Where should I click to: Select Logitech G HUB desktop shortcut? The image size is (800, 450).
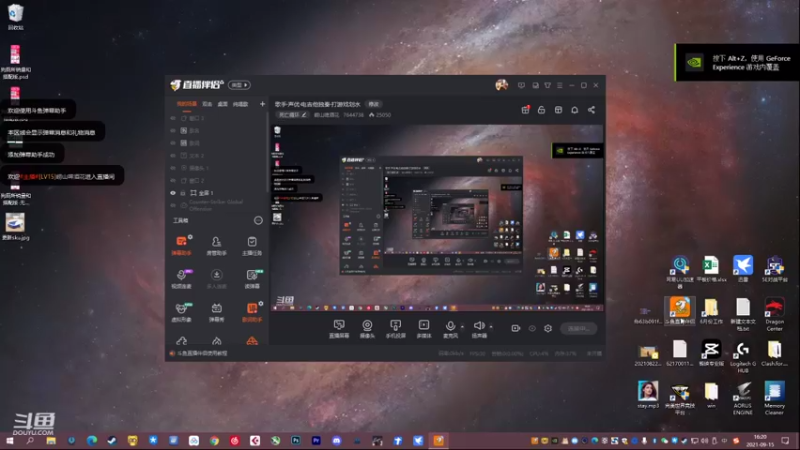point(742,357)
